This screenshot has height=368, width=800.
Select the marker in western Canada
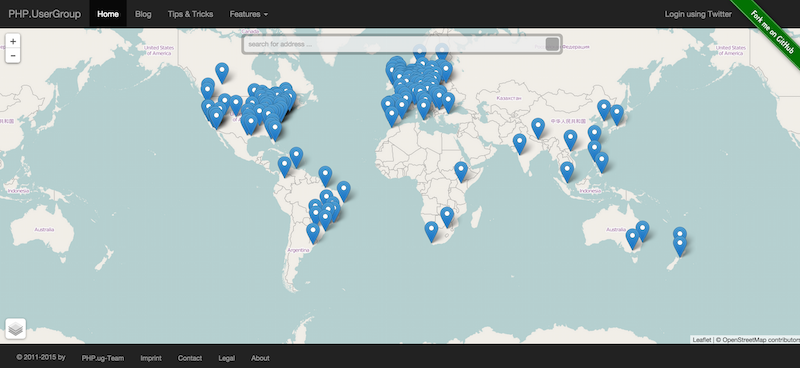[222, 73]
